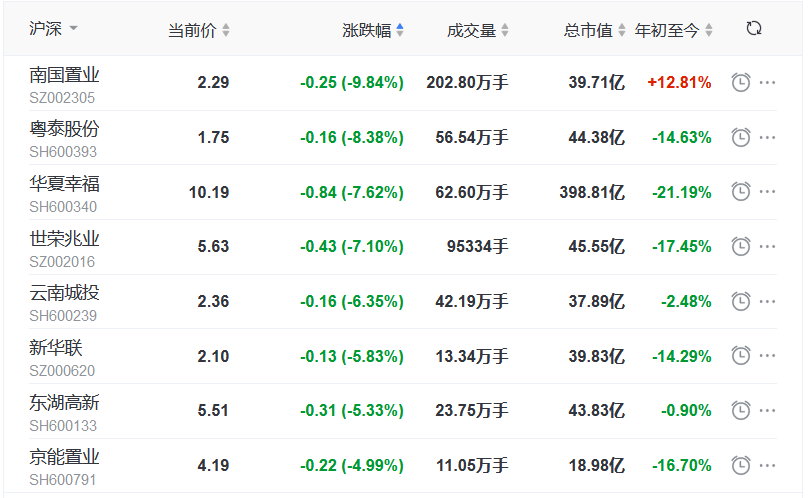Click the 95334手 volume value
The image size is (808, 498).
[x=478, y=246]
